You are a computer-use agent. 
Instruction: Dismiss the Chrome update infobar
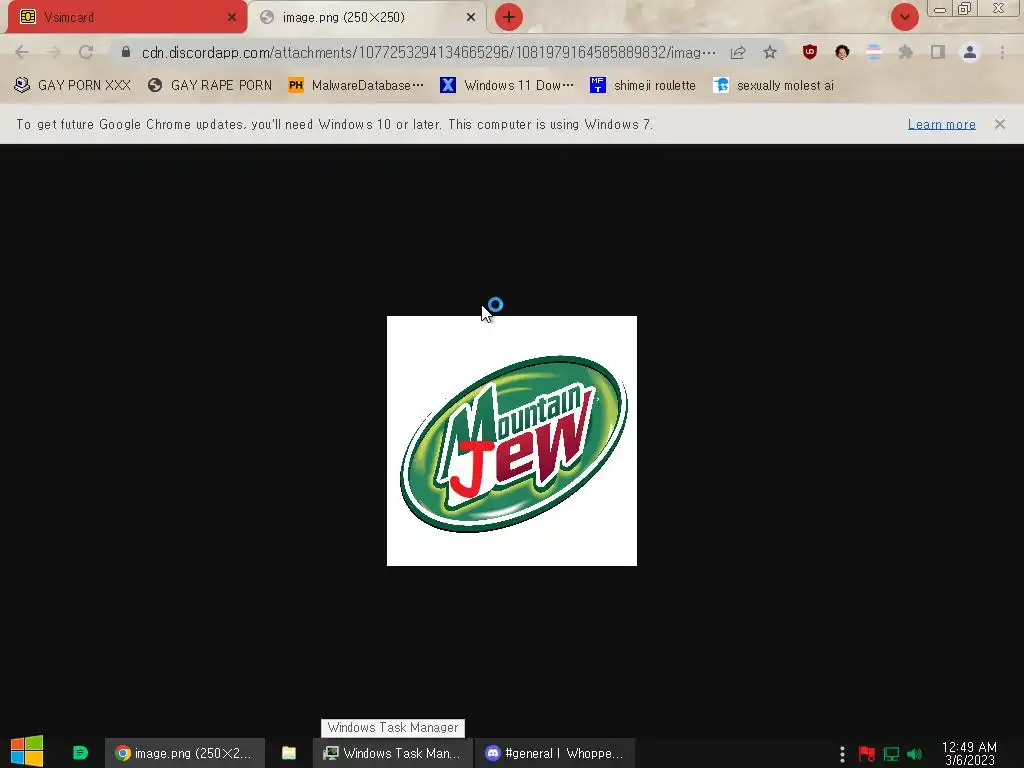point(1000,124)
